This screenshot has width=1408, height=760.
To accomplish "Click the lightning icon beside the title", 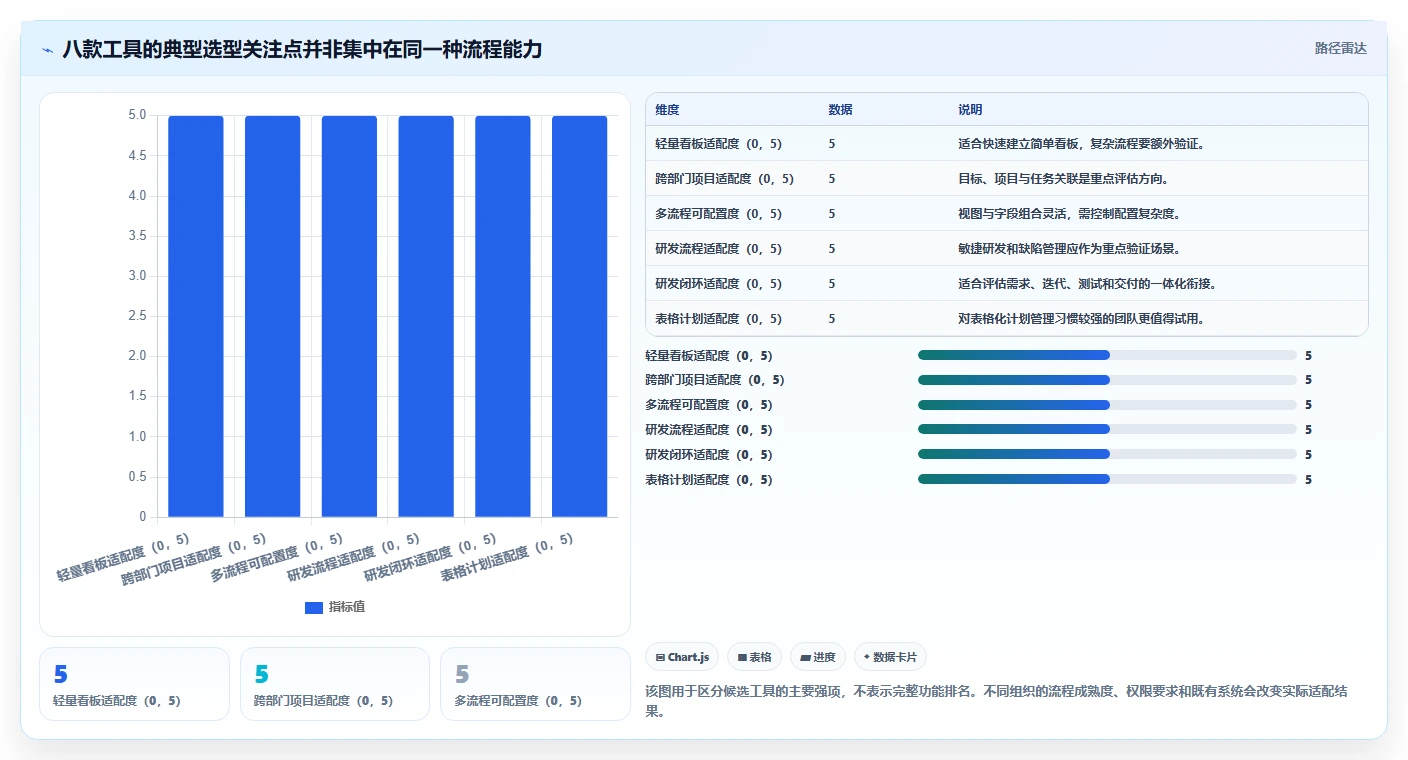I will (x=48, y=49).
